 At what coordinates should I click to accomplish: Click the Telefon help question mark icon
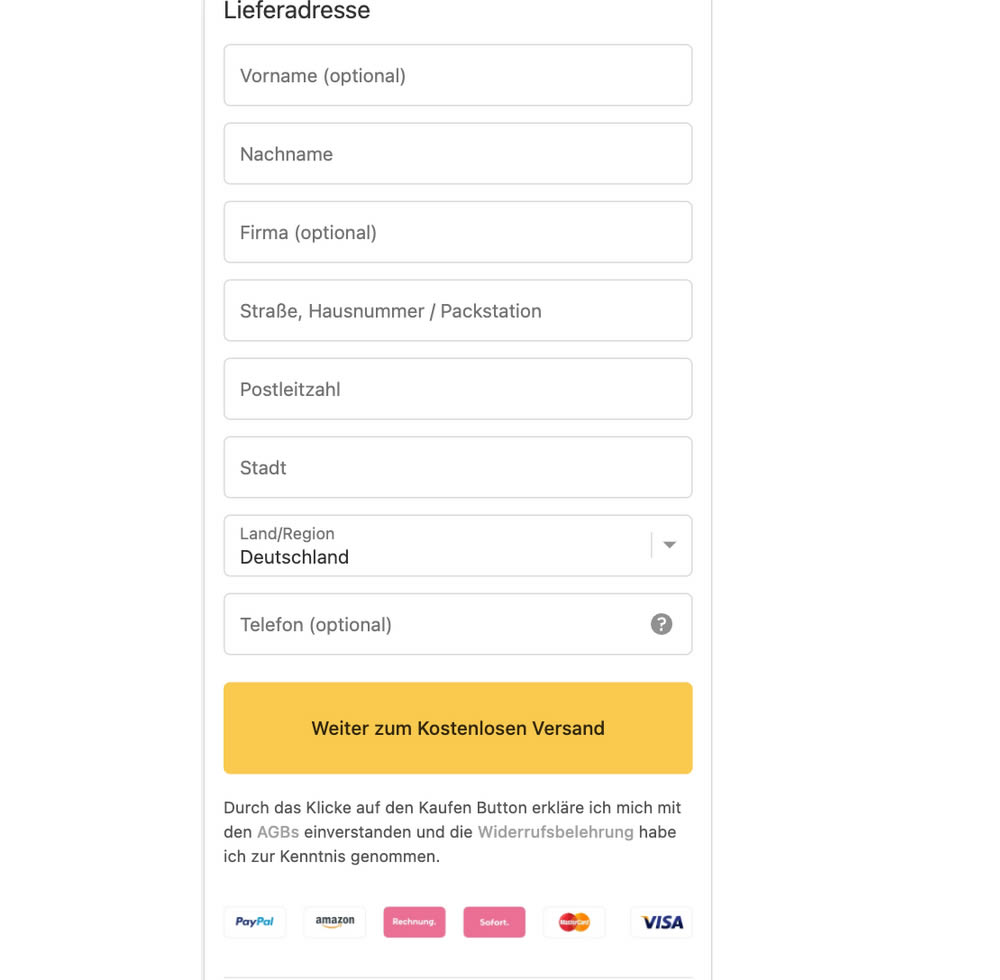[661, 624]
